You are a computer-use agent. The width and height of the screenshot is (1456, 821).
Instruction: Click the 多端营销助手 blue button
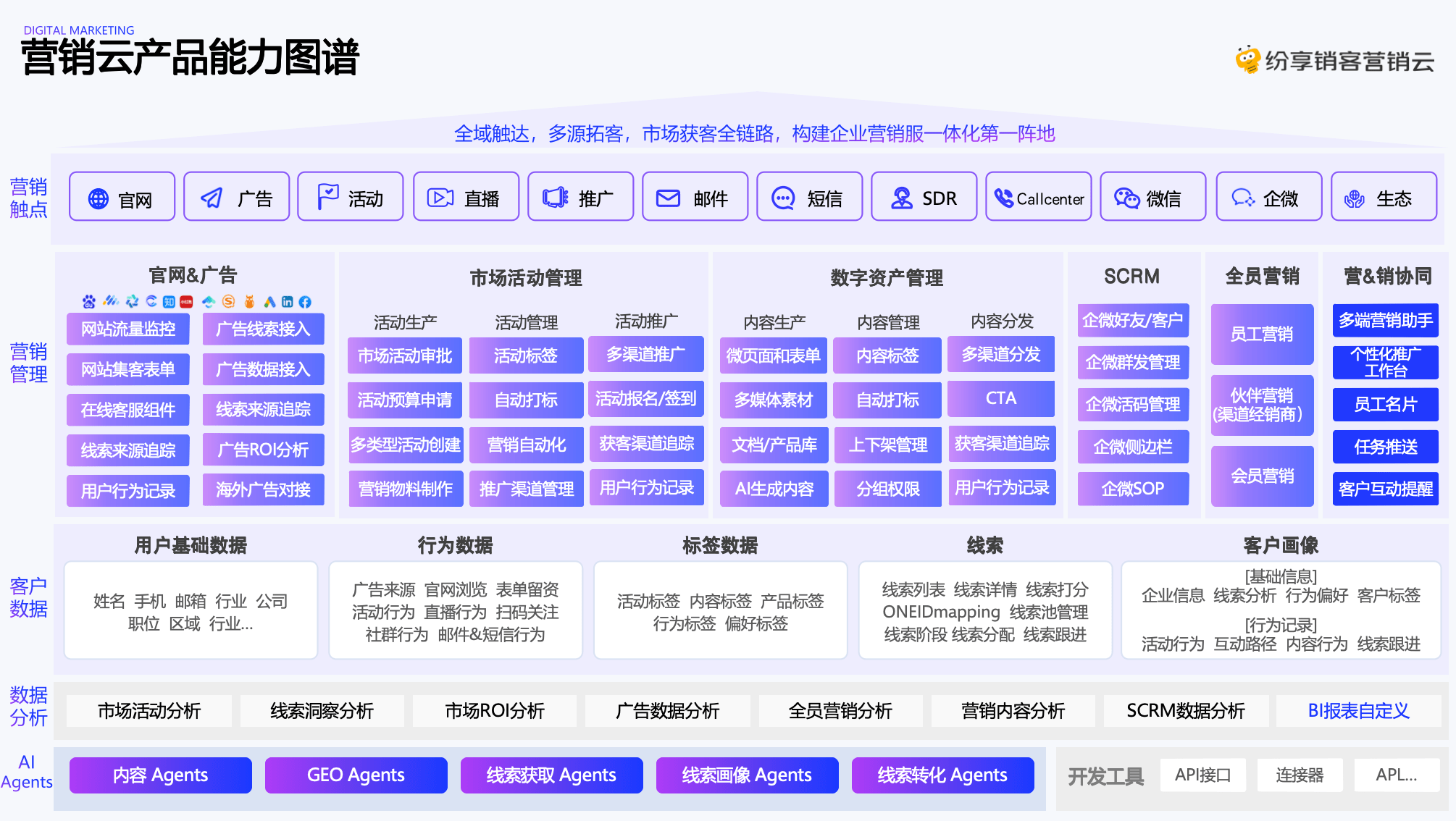(1385, 320)
